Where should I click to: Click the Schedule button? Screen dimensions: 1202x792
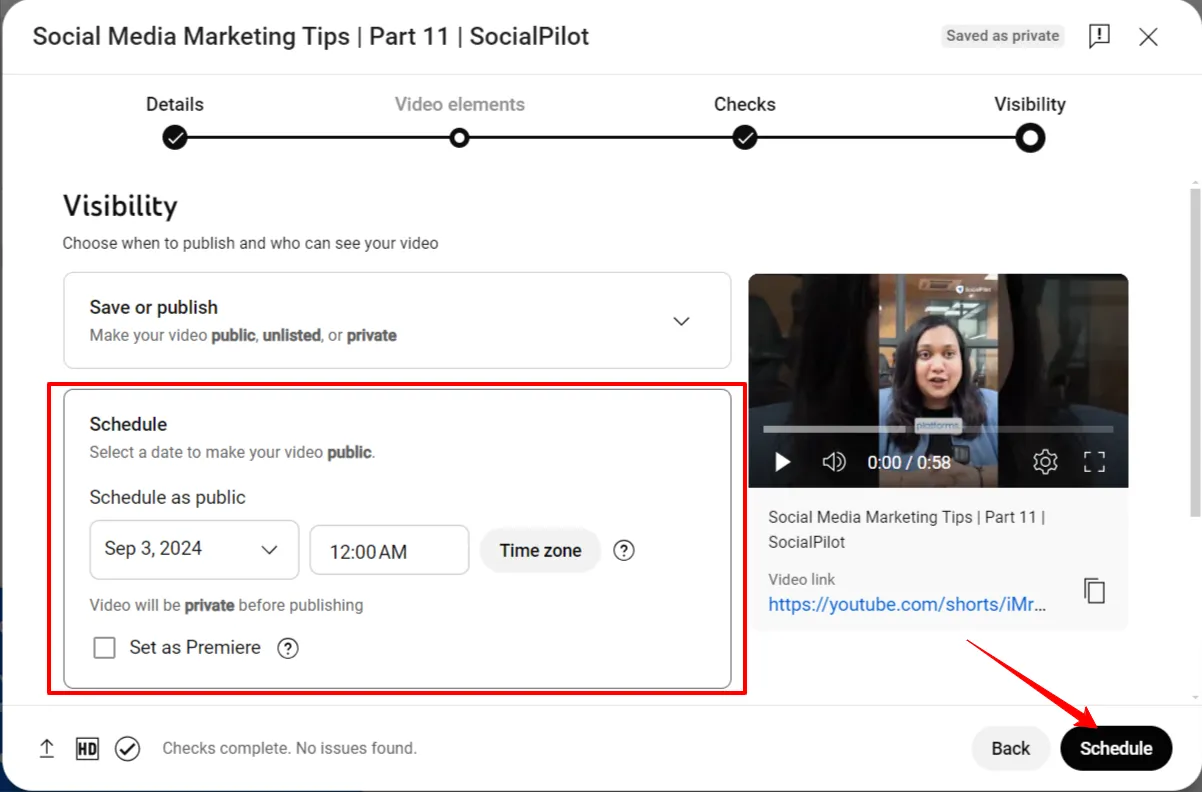pyautogui.click(x=1116, y=748)
